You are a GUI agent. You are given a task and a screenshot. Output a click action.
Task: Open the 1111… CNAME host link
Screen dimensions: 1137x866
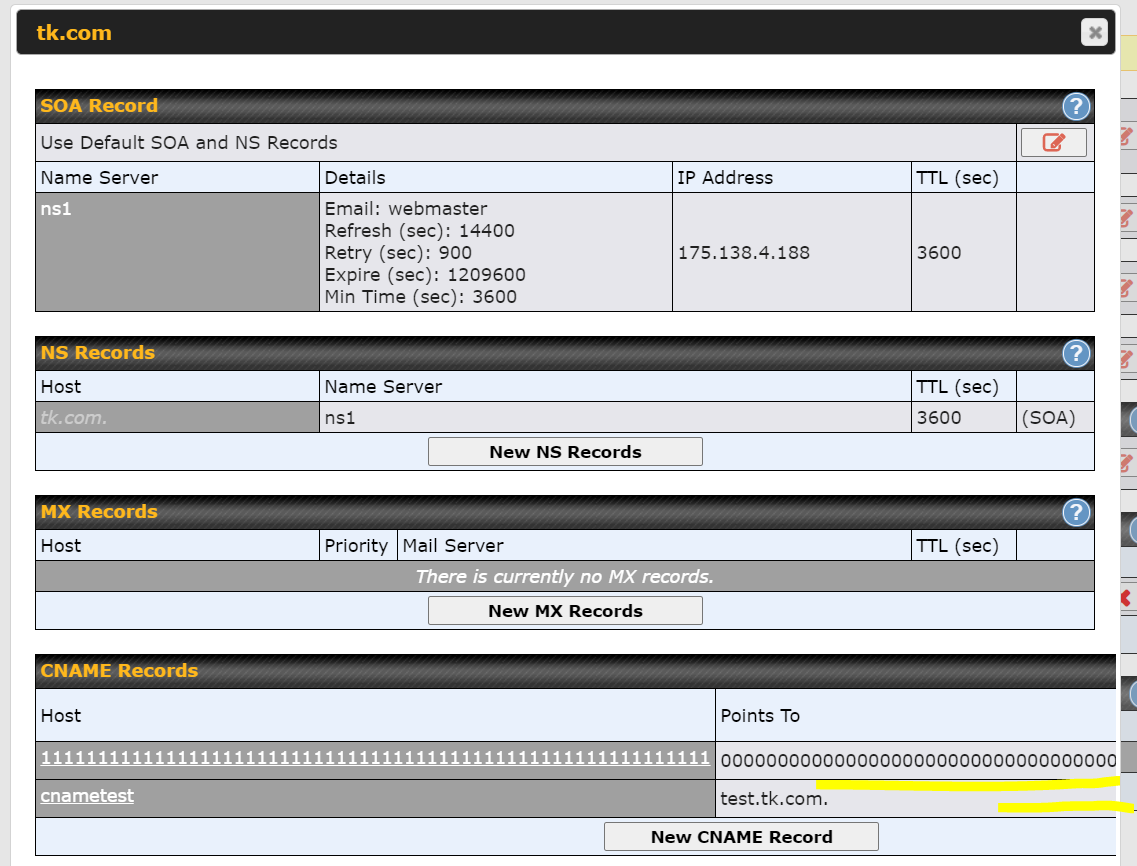click(x=375, y=759)
